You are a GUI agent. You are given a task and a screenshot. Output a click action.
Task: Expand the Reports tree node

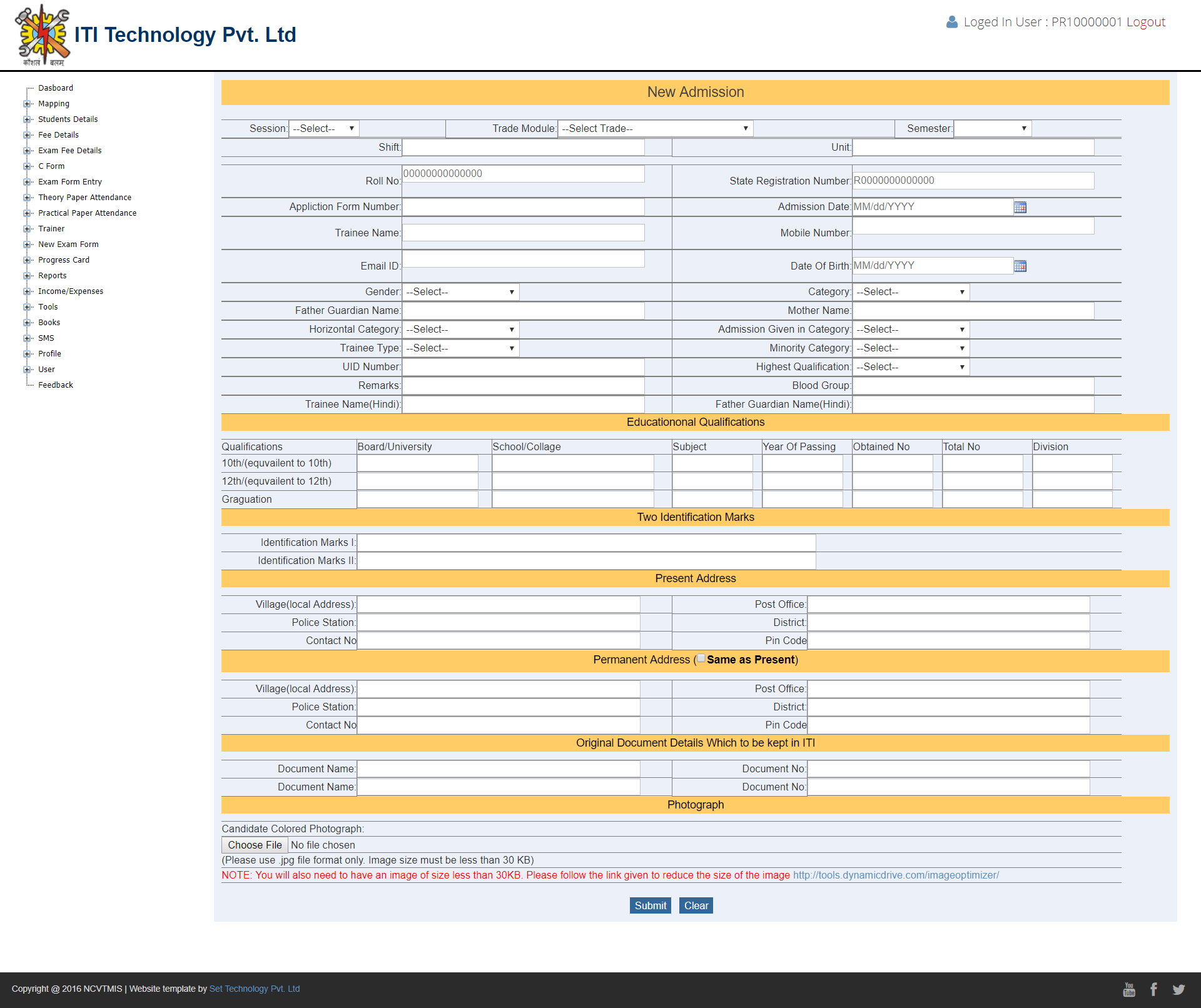pos(27,276)
